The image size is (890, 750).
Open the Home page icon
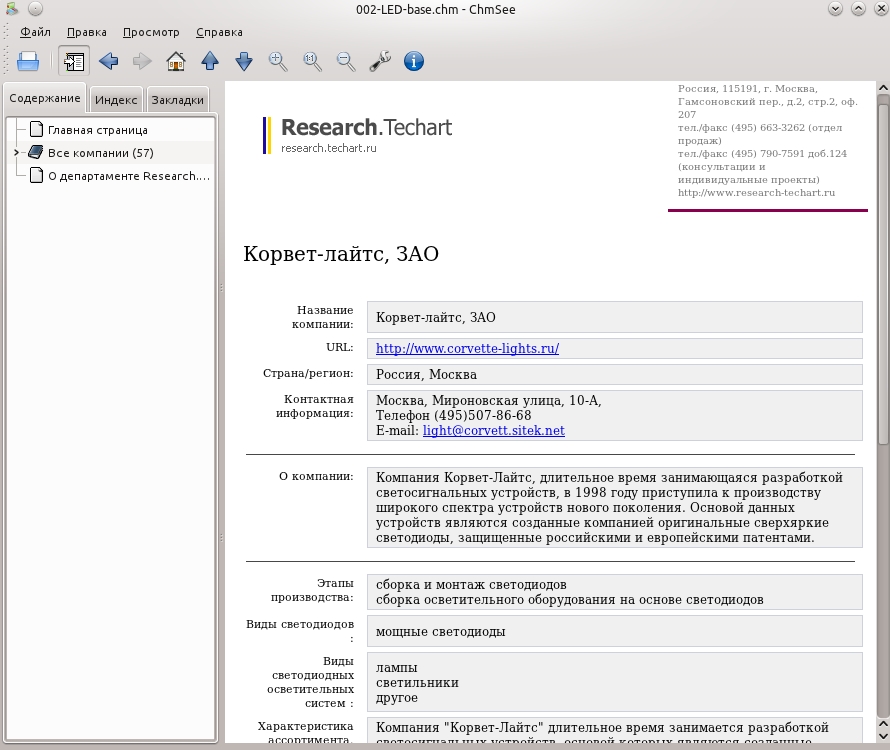click(176, 61)
